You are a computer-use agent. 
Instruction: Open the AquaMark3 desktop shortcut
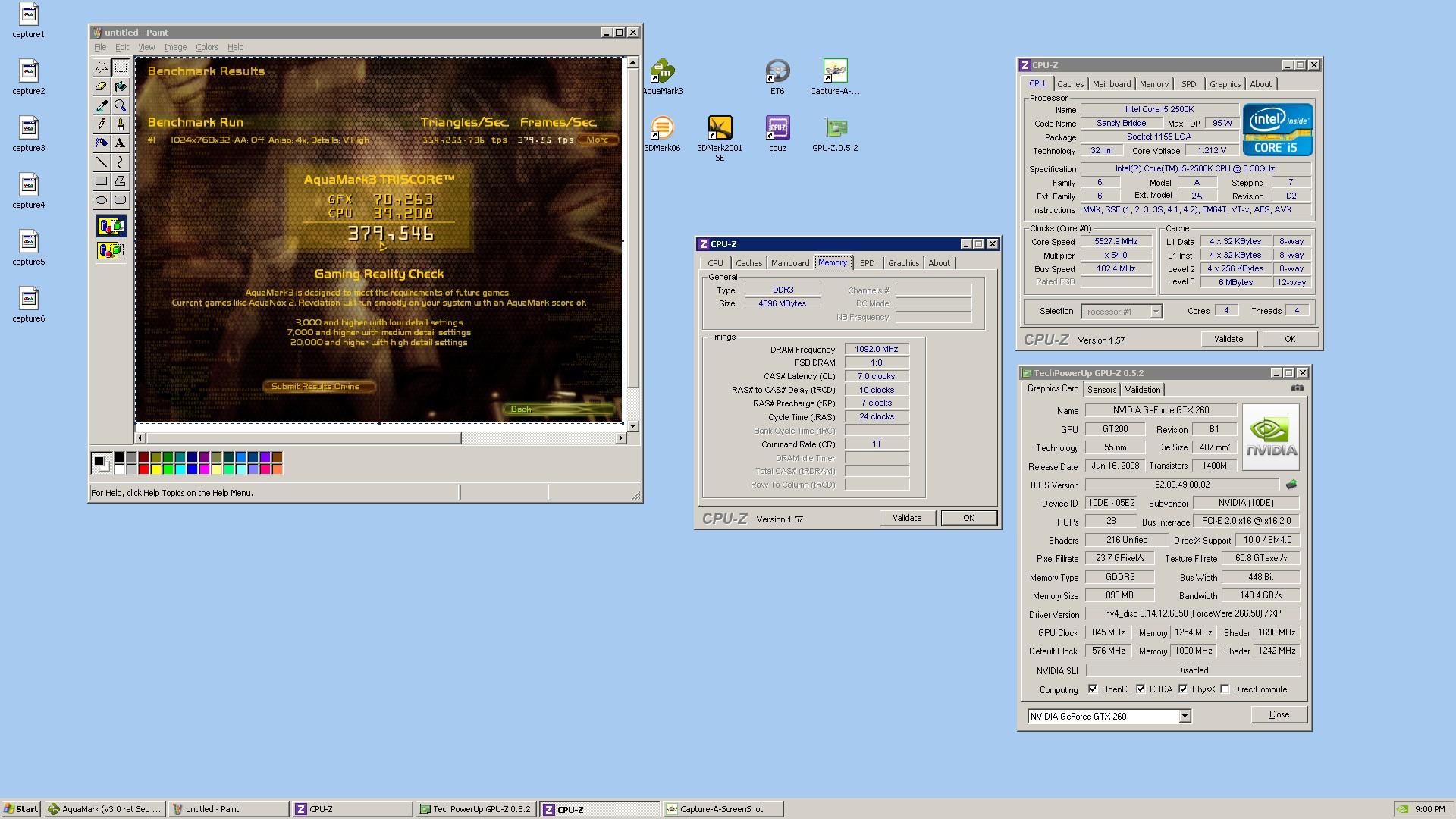click(x=662, y=77)
